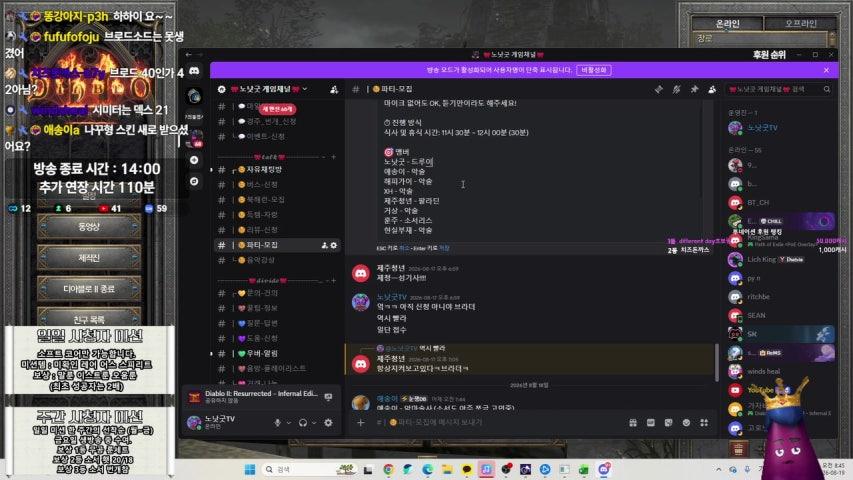This screenshot has width=853, height=480.
Task: Click add channel plus in café category
Action: point(333,157)
